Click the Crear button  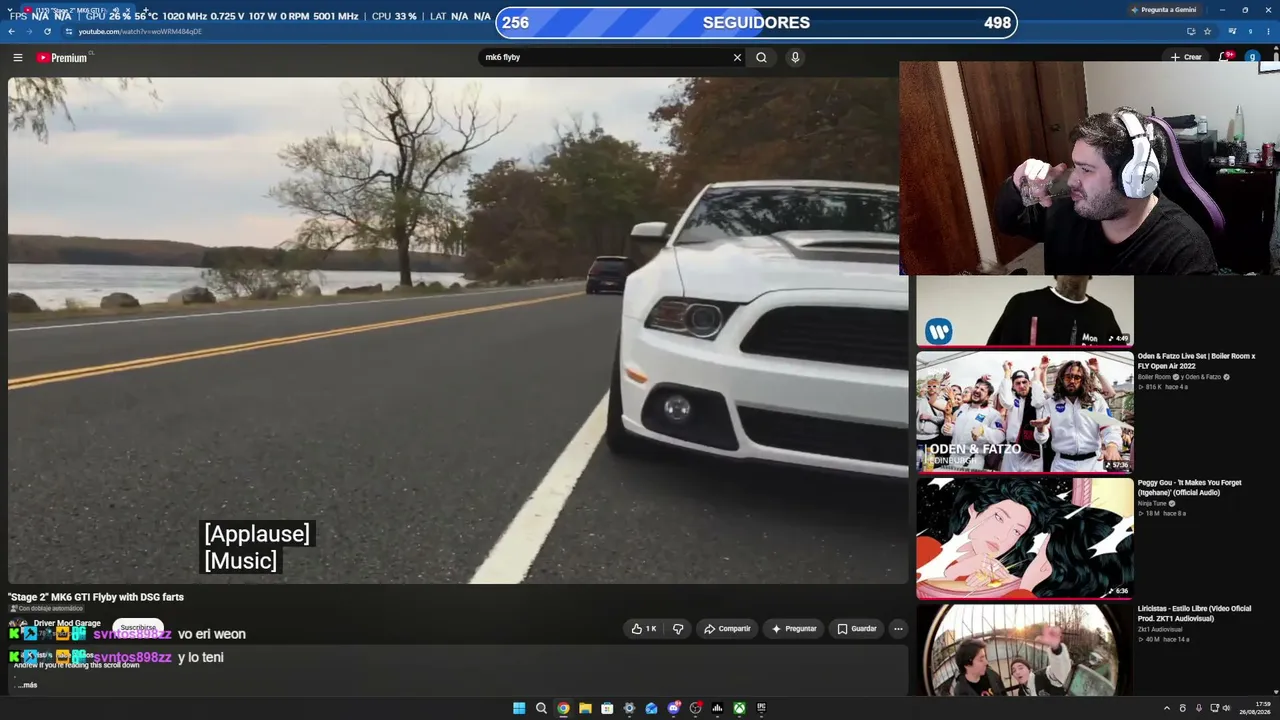(1186, 57)
